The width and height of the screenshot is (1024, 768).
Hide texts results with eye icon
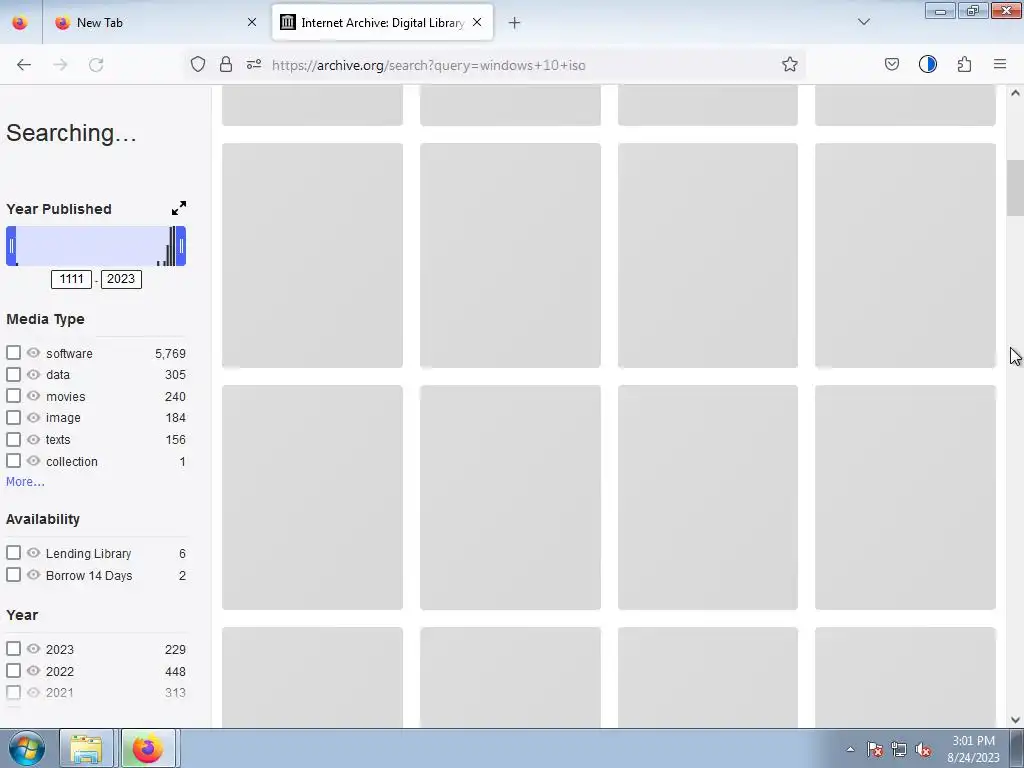[x=33, y=440]
